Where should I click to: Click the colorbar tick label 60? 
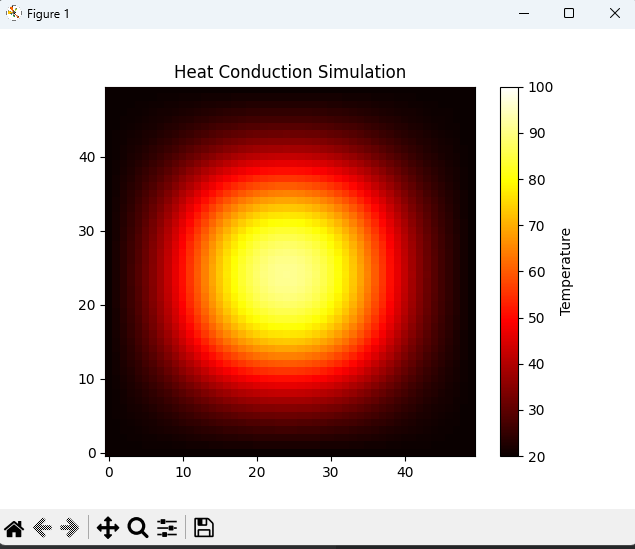(537, 272)
